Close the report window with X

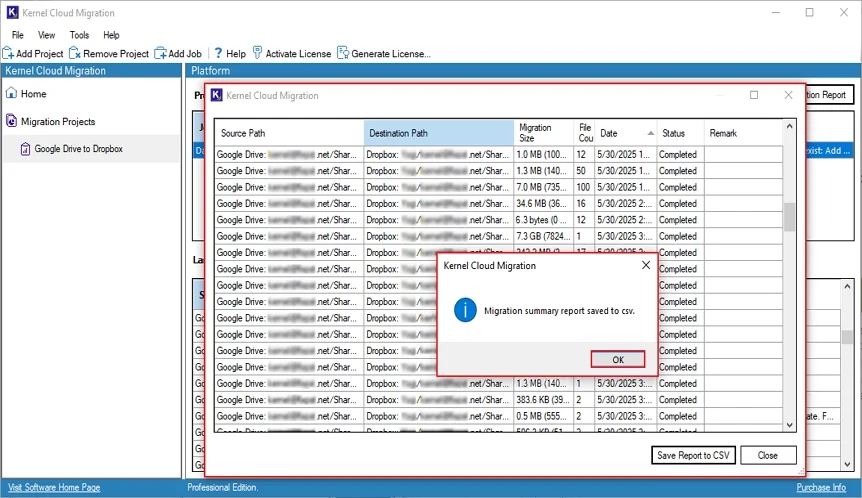(788, 95)
